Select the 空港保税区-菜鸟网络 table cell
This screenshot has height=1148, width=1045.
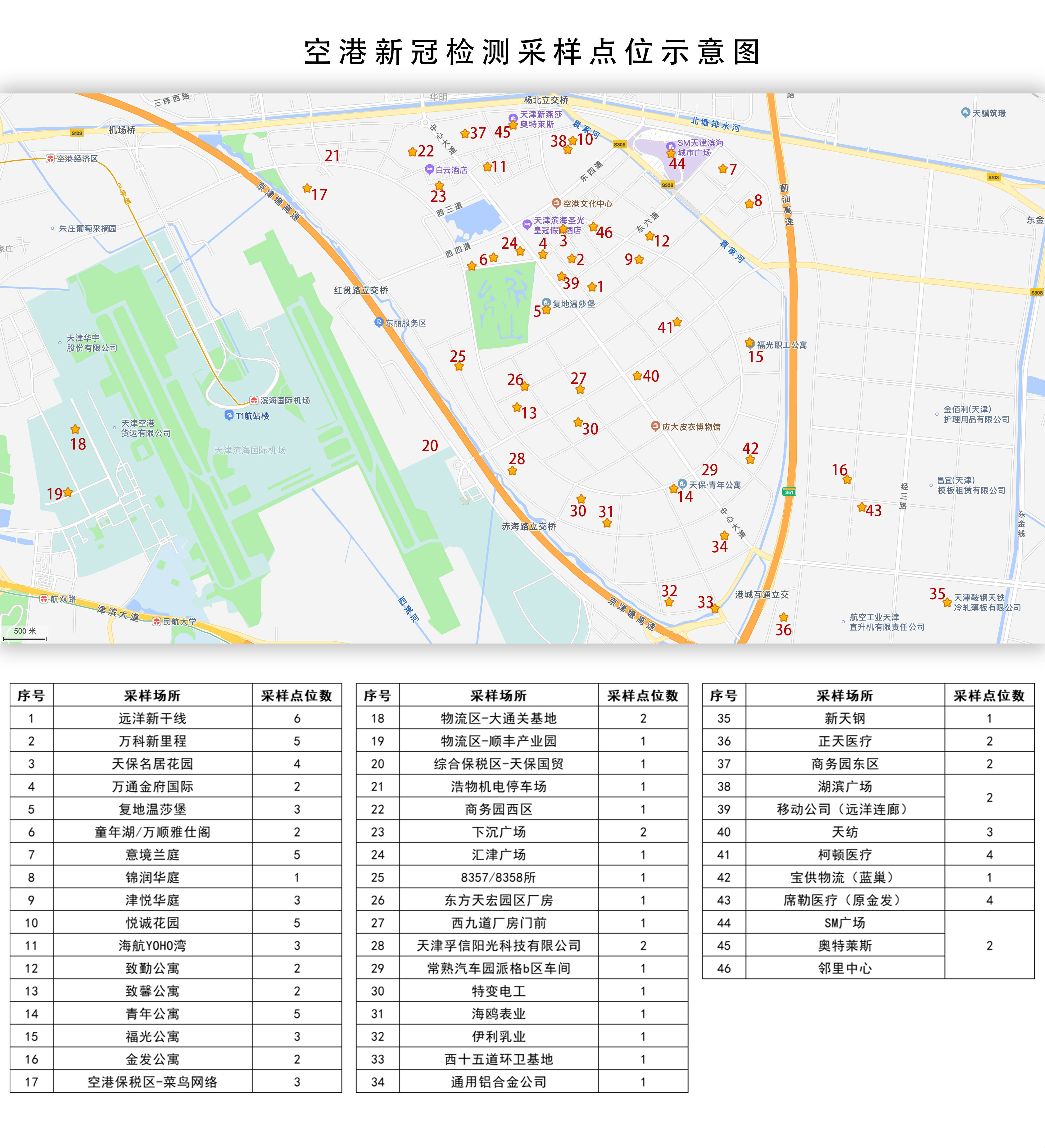[153, 1081]
